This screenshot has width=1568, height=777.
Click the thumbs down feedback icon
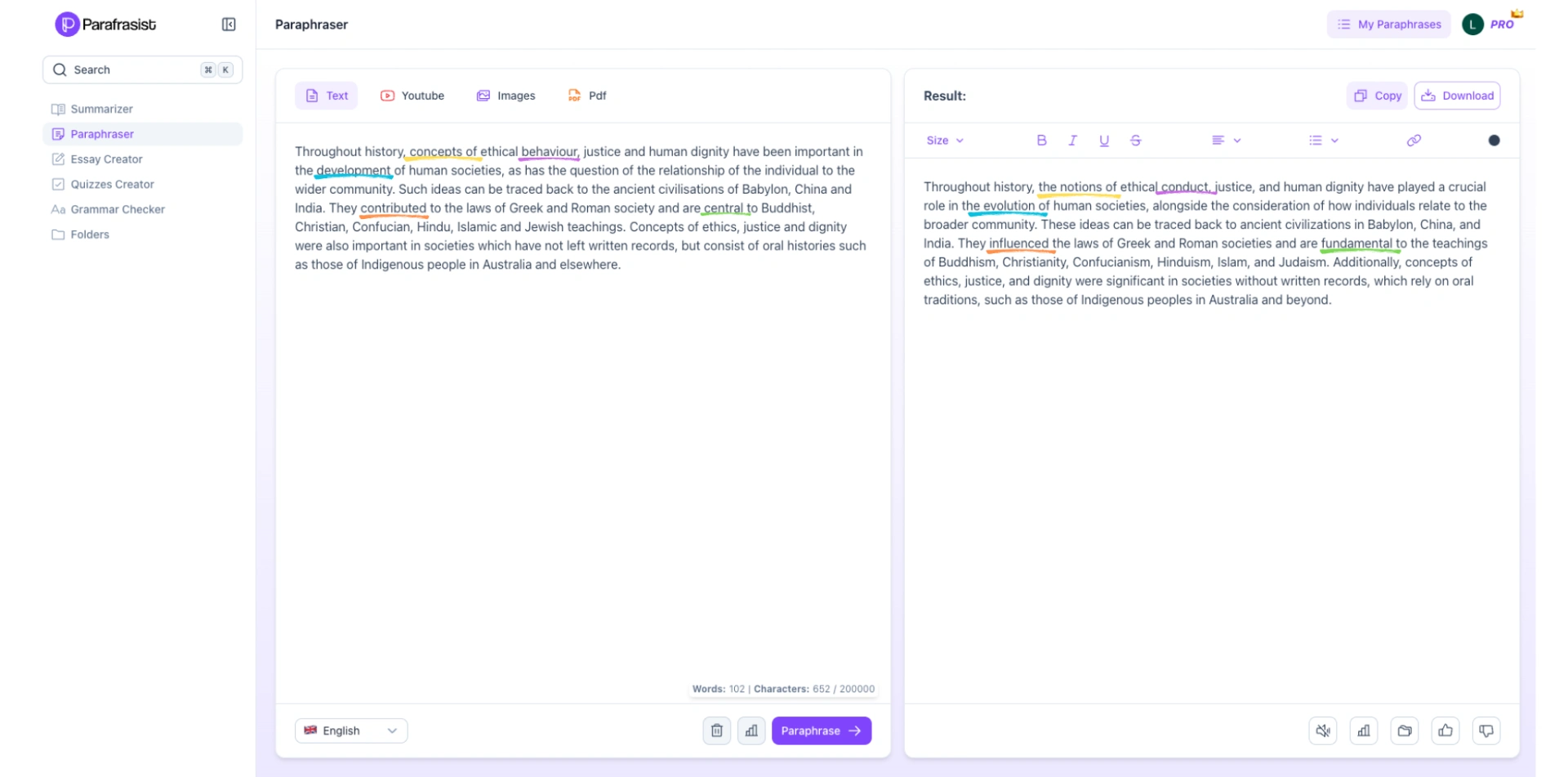1486,730
